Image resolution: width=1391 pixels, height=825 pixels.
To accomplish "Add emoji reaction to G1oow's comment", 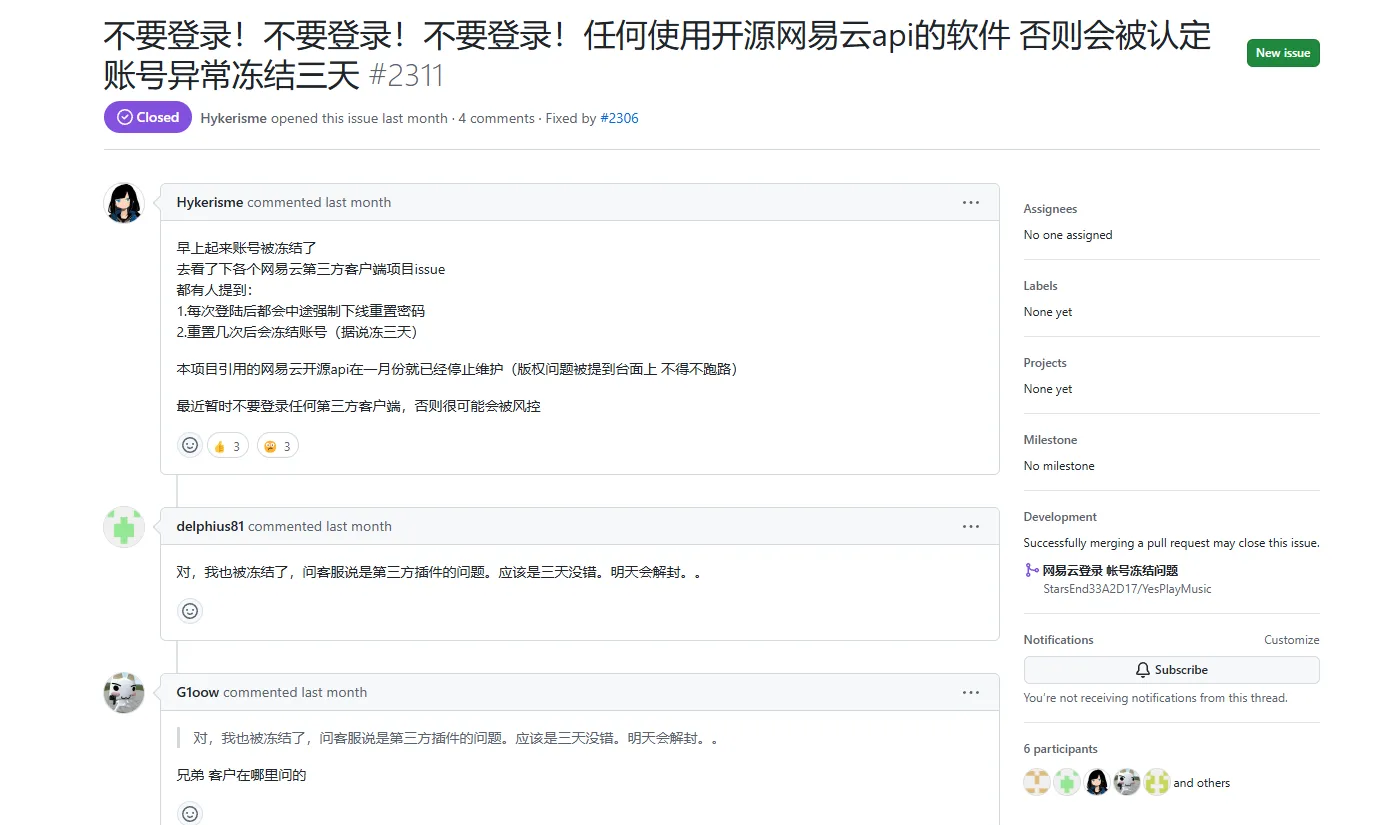I will point(190,814).
